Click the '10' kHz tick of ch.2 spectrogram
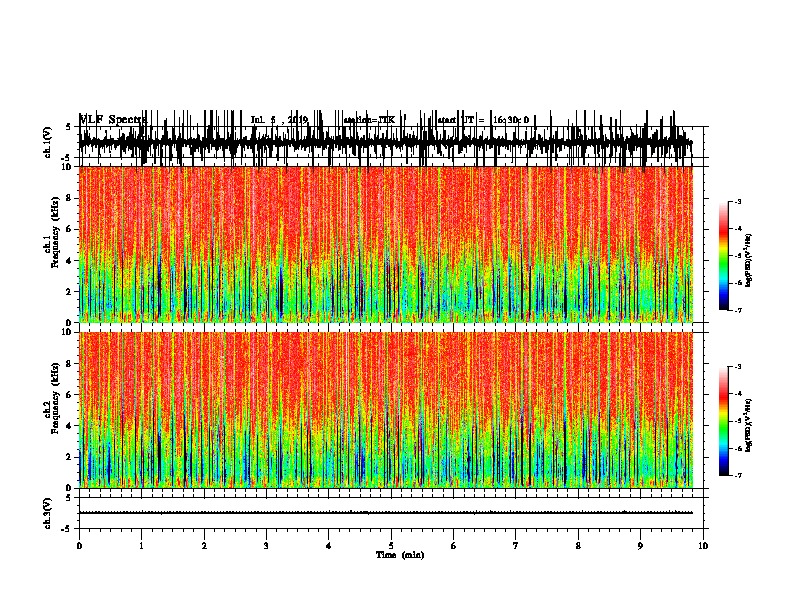 pyautogui.click(x=68, y=332)
